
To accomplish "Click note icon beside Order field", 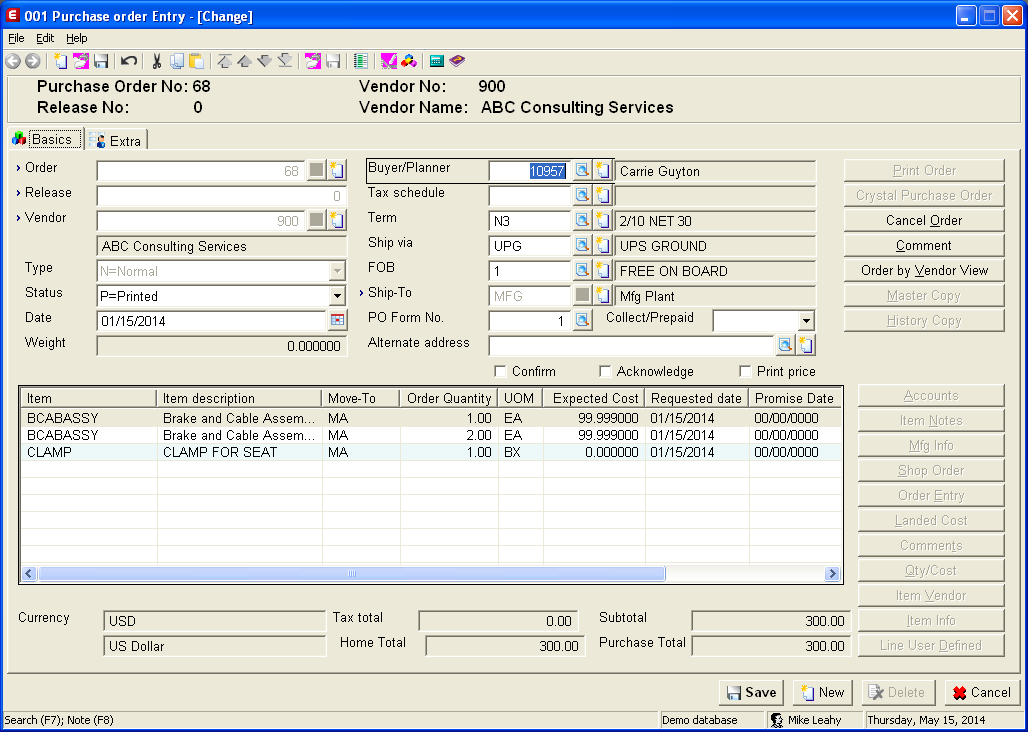I will (337, 170).
